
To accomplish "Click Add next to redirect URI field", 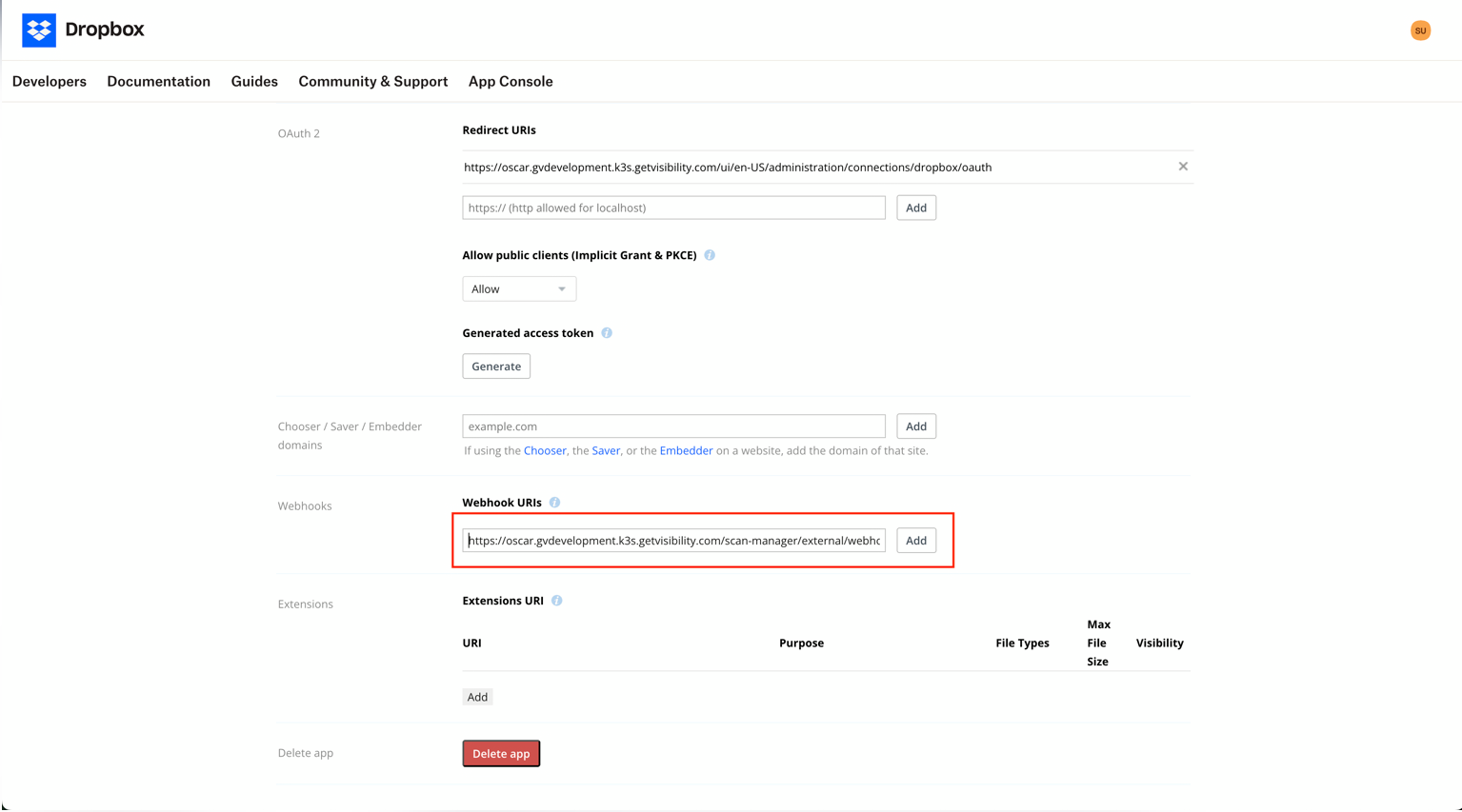I will click(915, 208).
